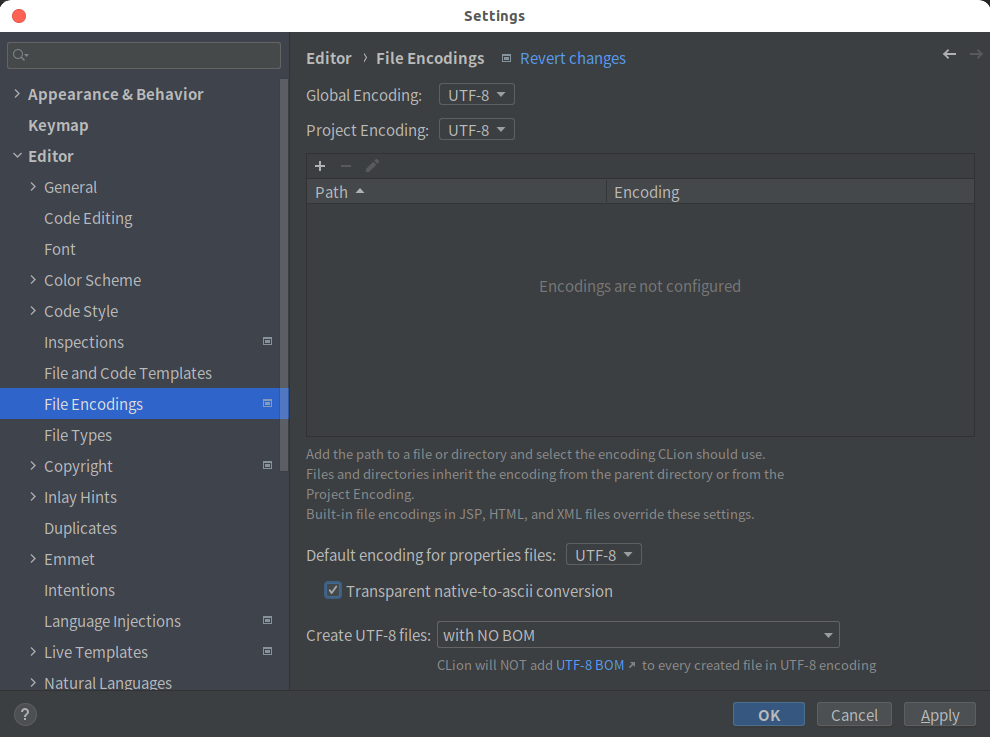Viewport: 990px width, 737px height.
Task: Click the minus remove icon in table toolbar
Action: (345, 166)
